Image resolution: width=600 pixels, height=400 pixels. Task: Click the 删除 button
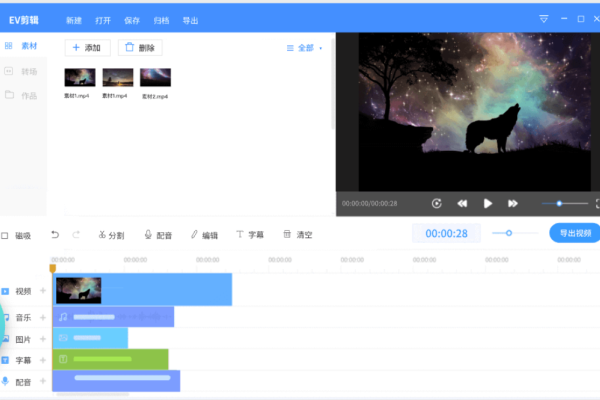[140, 48]
